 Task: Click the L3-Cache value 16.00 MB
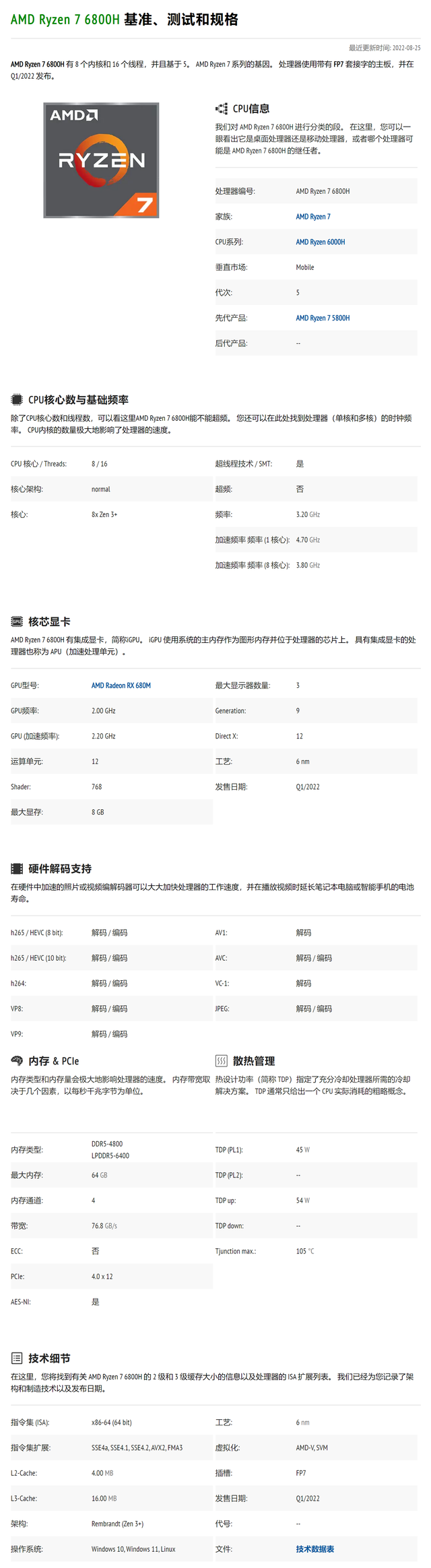coord(104,1499)
